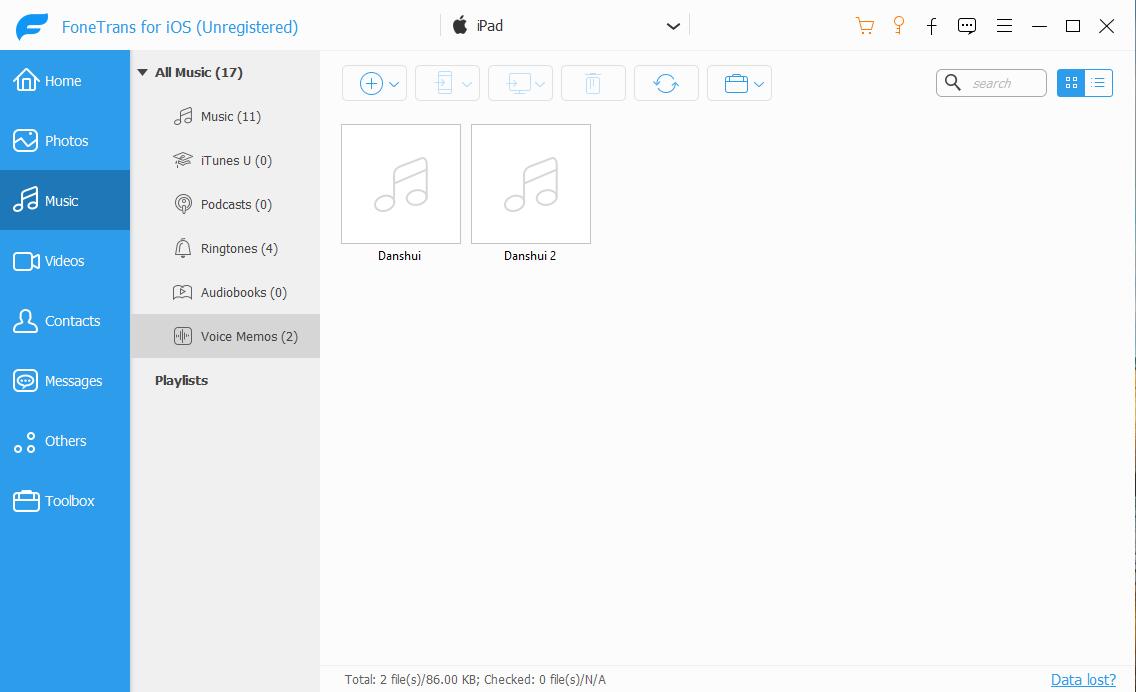Click Export to device icon
Image resolution: width=1136 pixels, height=692 pixels.
tap(443, 83)
